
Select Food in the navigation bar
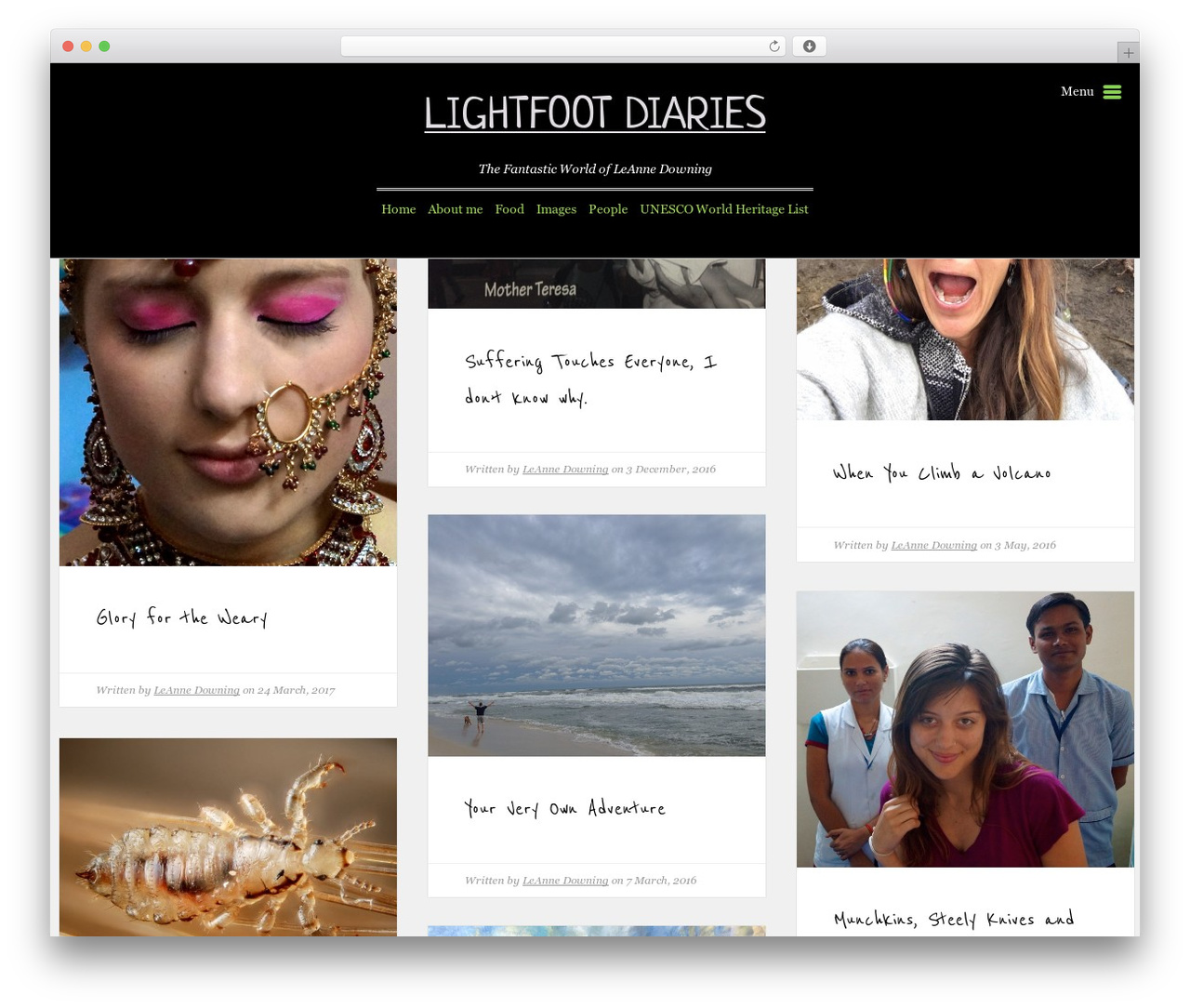point(509,209)
